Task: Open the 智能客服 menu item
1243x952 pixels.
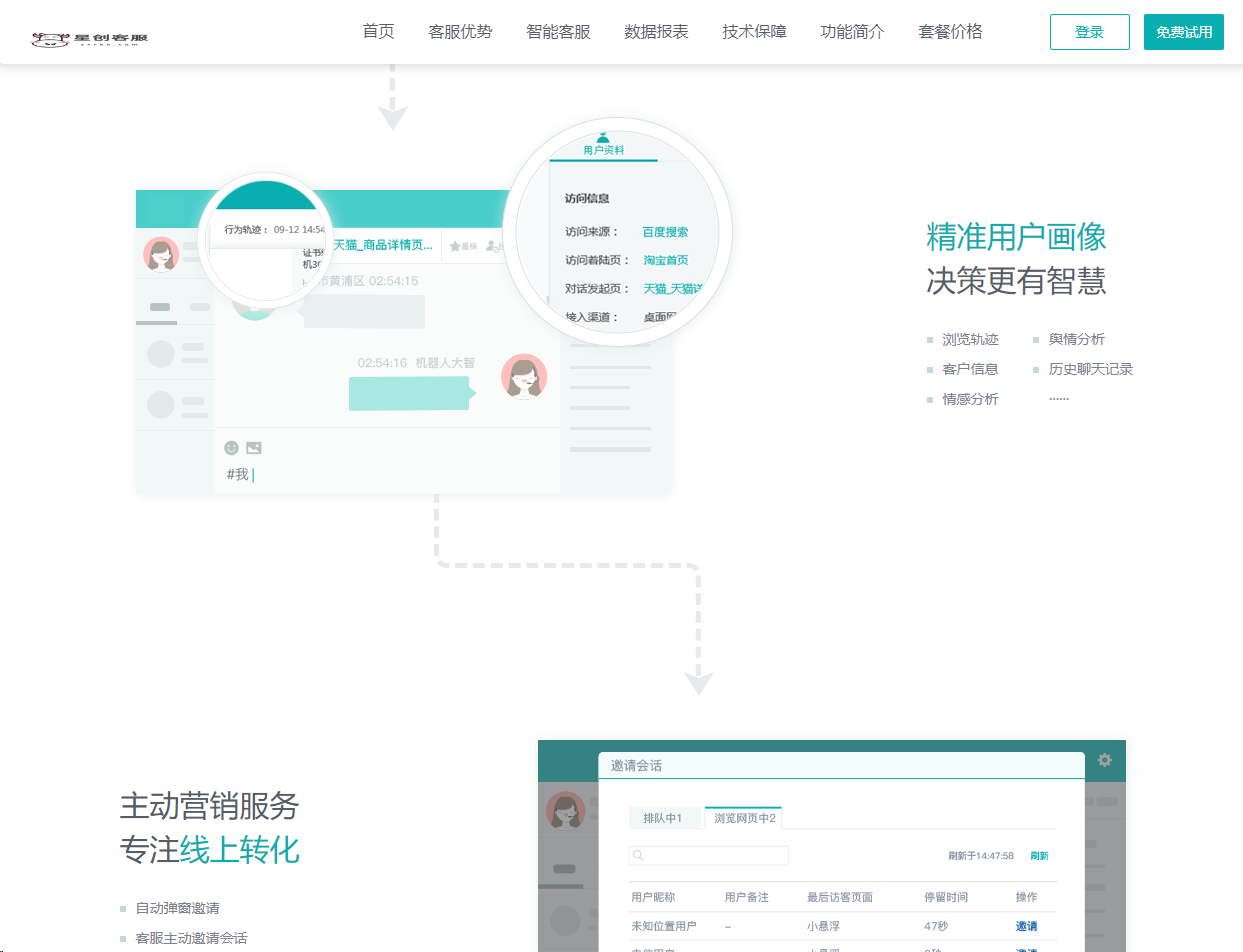Action: click(558, 32)
